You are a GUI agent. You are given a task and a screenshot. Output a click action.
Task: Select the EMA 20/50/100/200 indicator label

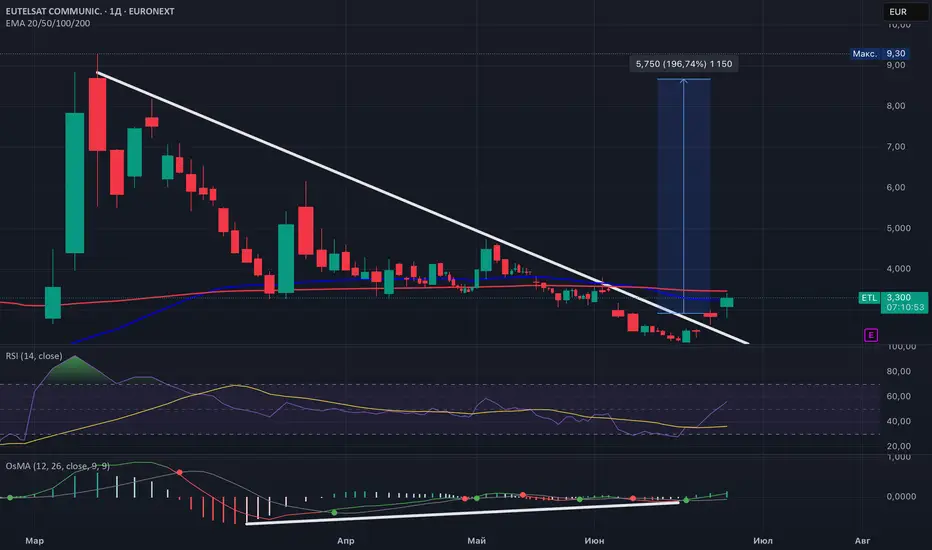pyautogui.click(x=48, y=23)
